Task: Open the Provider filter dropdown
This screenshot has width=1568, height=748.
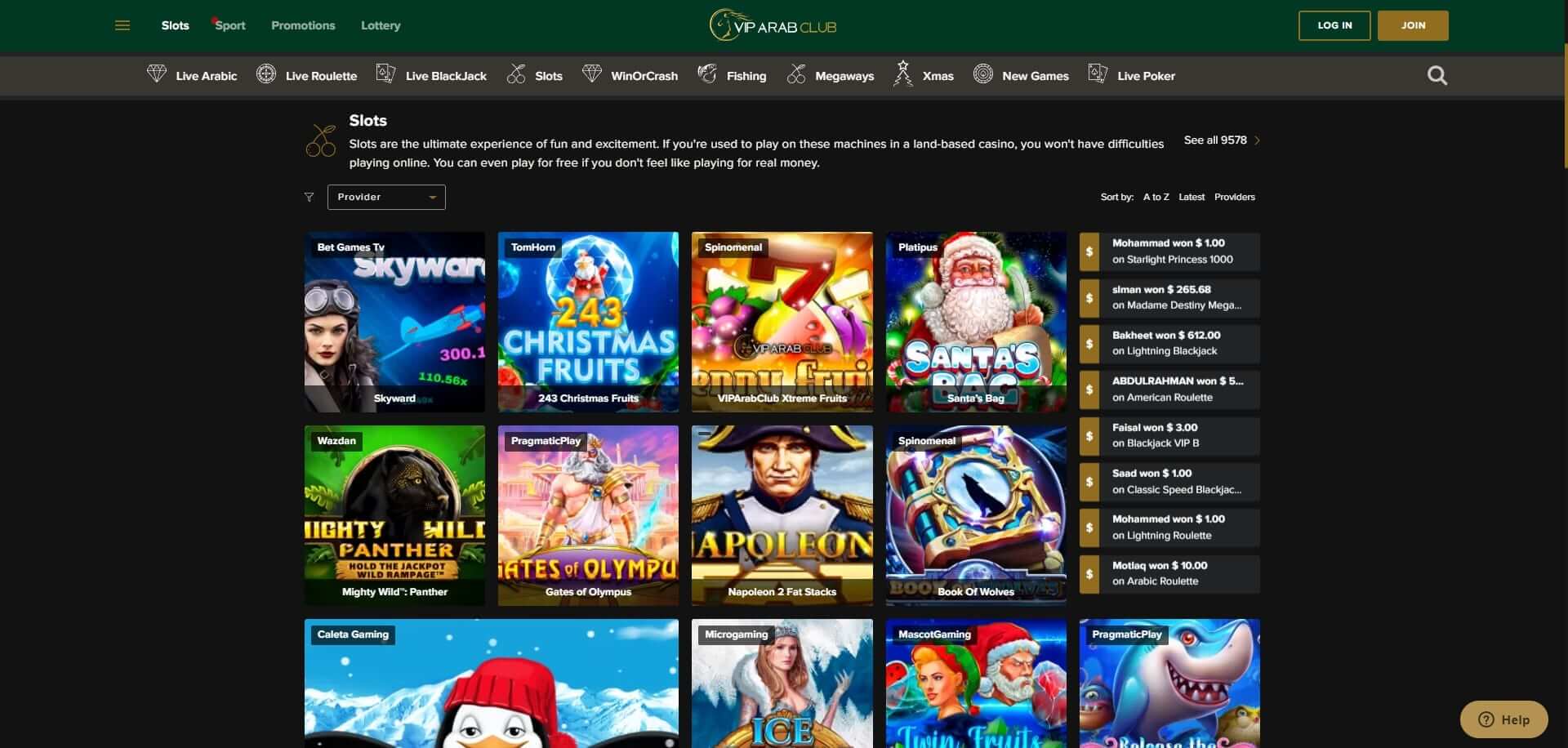Action: tap(385, 197)
